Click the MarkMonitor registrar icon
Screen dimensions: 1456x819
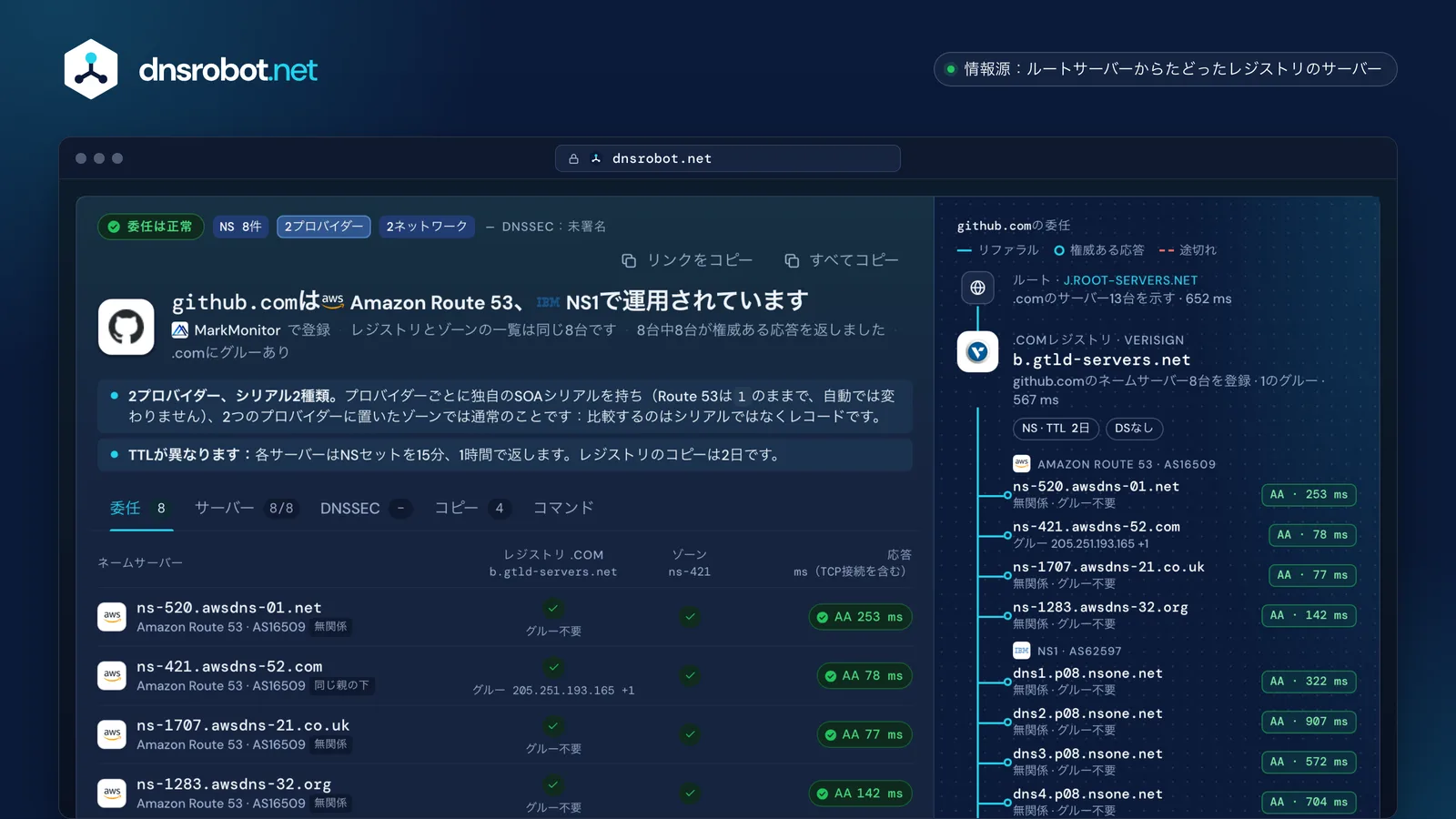click(180, 329)
